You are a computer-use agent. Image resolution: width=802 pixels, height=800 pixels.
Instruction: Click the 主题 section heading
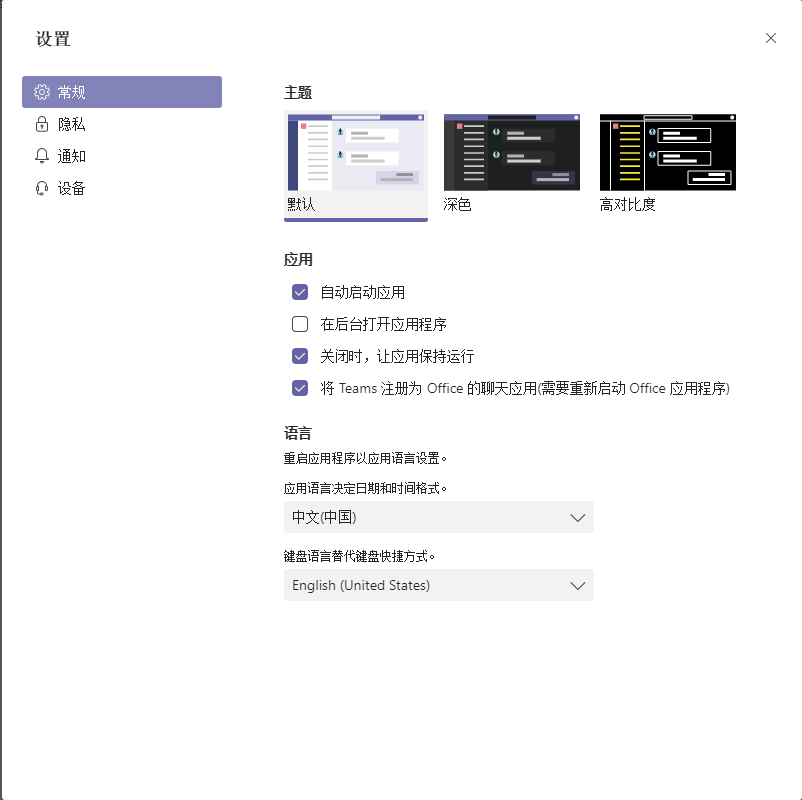pos(298,93)
